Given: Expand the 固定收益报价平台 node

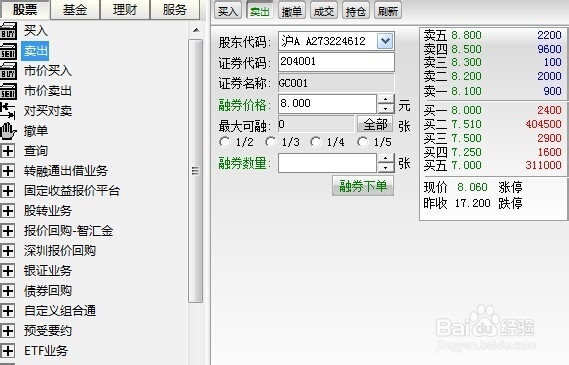Looking at the screenshot, I should coord(8,190).
